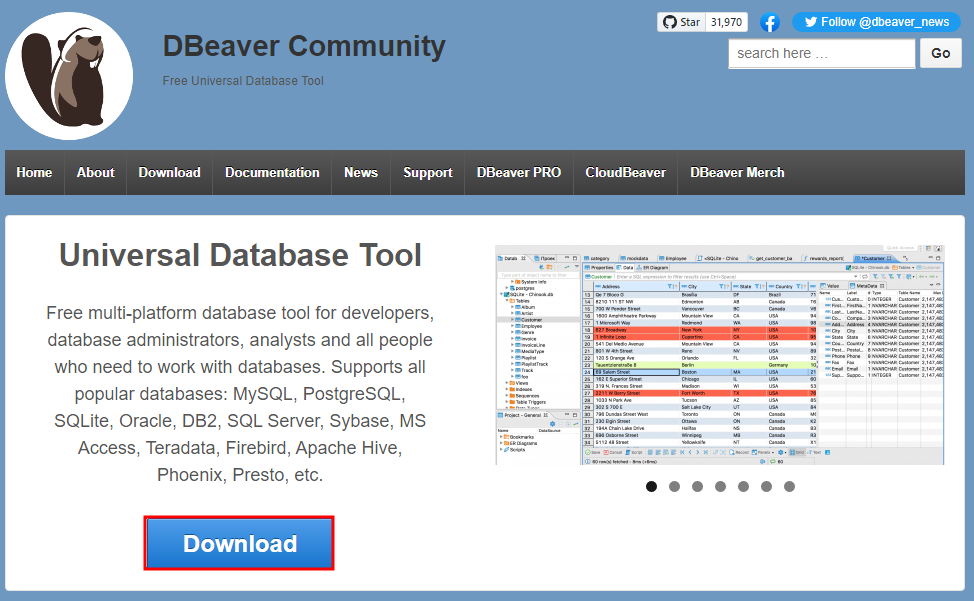Select the fifth carousel dot
974x601 pixels.
pyautogui.click(x=743, y=486)
